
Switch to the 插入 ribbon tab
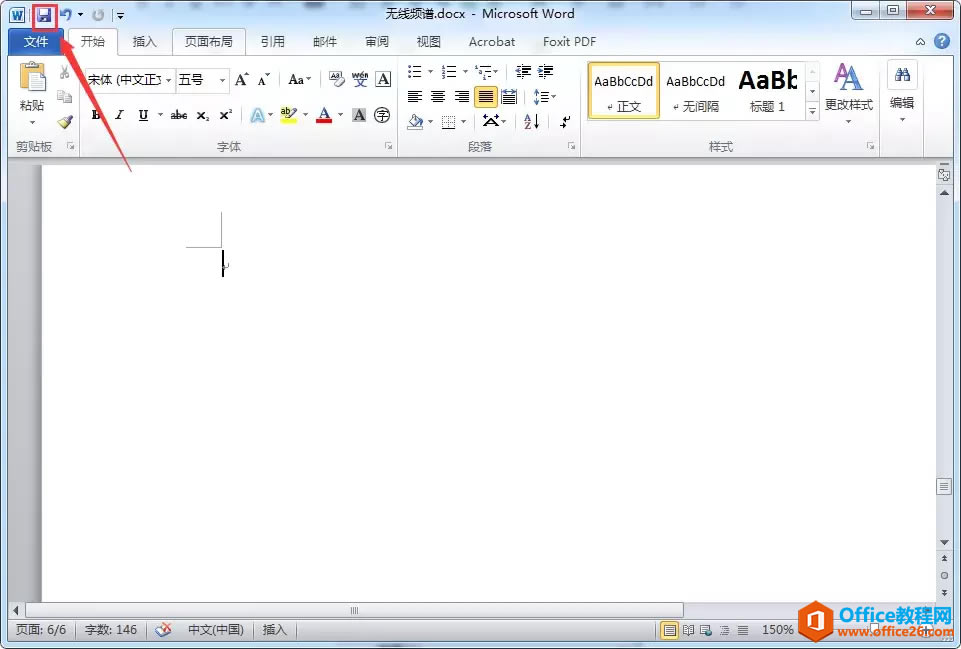(145, 42)
